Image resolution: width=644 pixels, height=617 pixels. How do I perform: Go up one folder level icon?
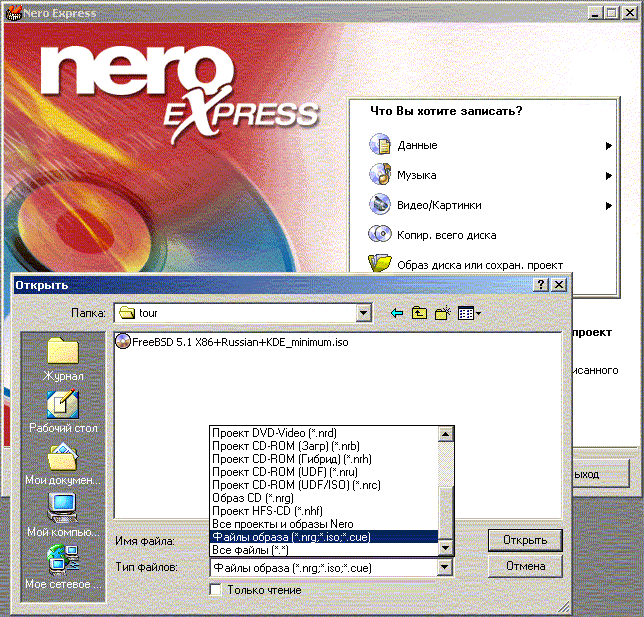419,313
